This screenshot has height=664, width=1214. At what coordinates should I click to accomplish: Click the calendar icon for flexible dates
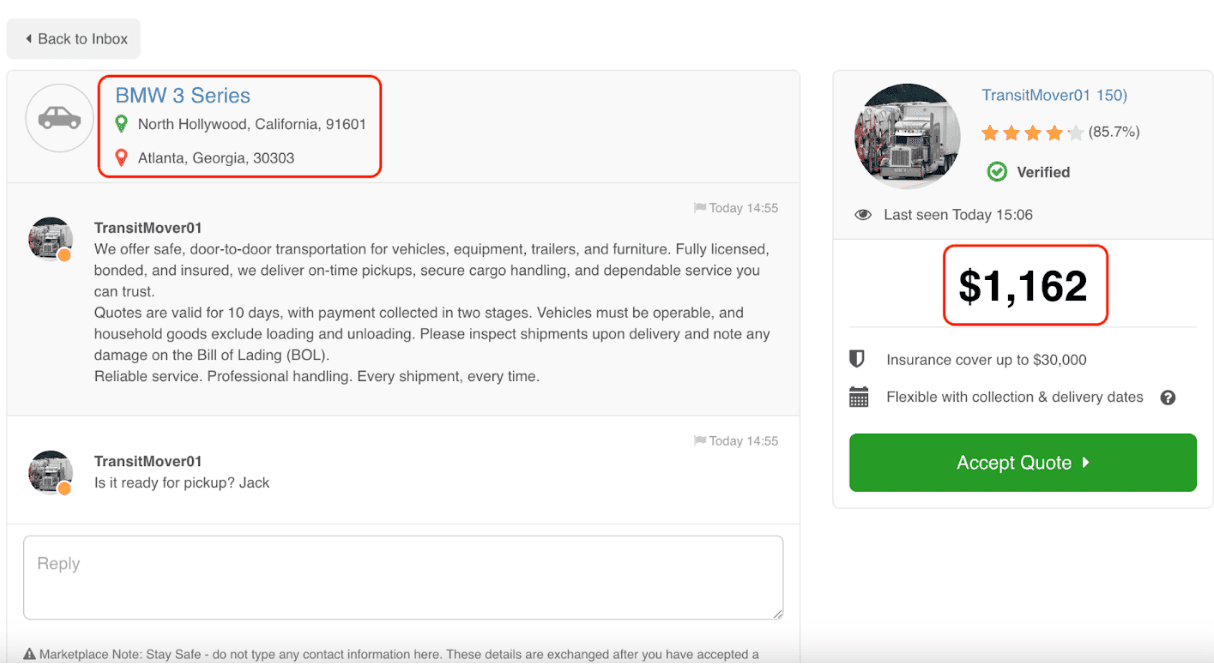pos(859,397)
